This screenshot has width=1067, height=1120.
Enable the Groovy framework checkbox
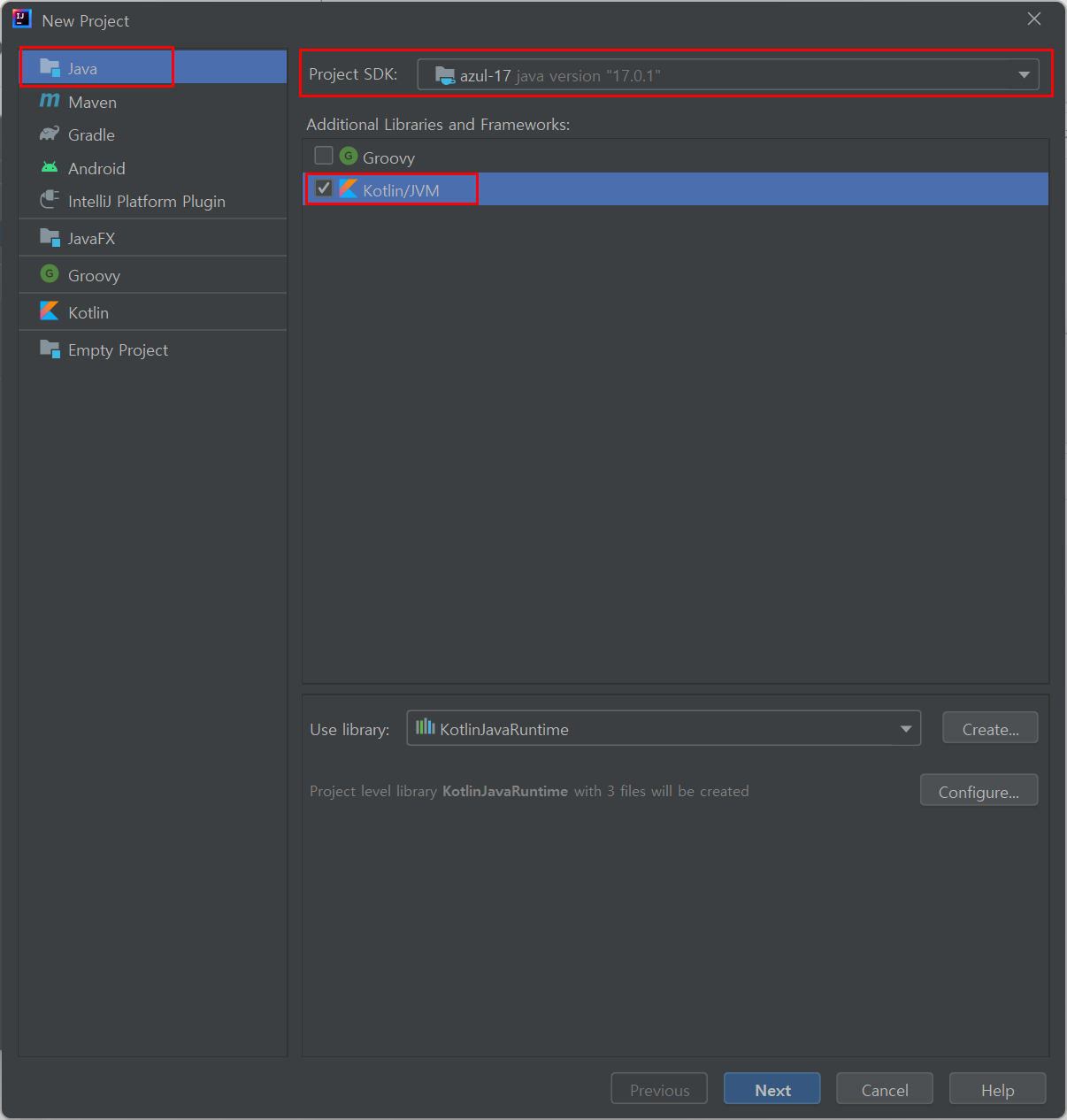pos(324,157)
